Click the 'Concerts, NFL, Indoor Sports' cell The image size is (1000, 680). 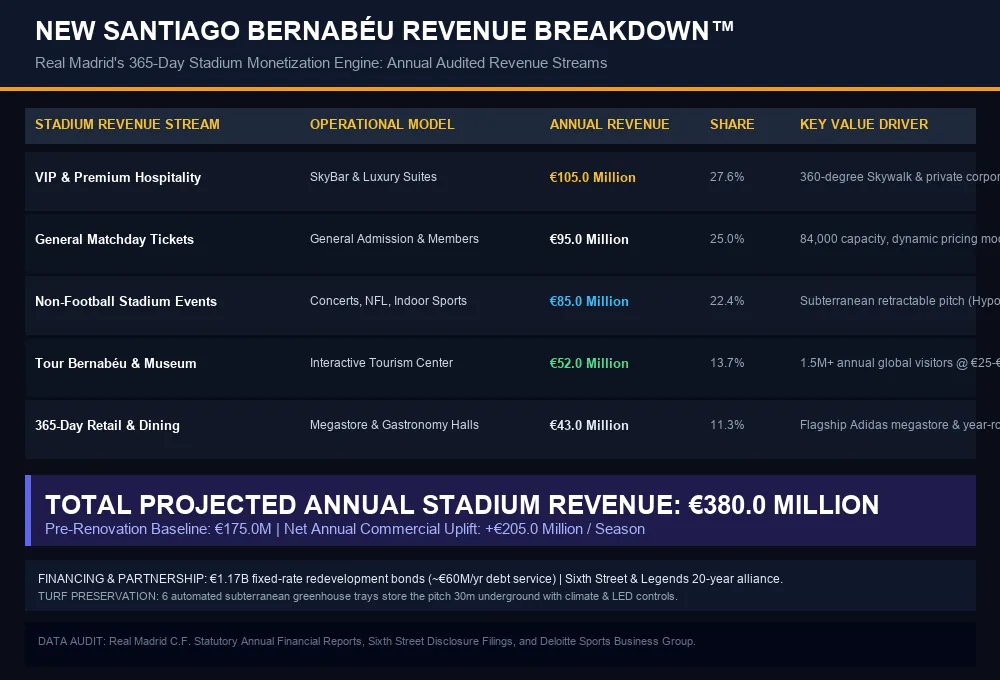[x=388, y=300]
